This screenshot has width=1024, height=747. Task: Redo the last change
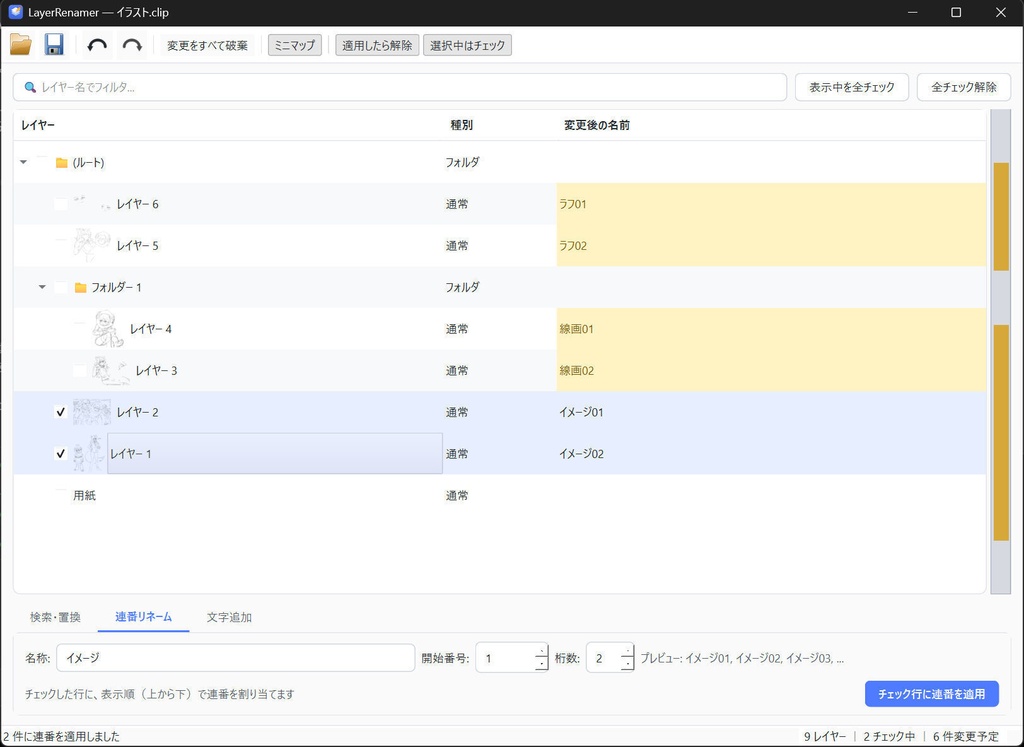coord(132,45)
